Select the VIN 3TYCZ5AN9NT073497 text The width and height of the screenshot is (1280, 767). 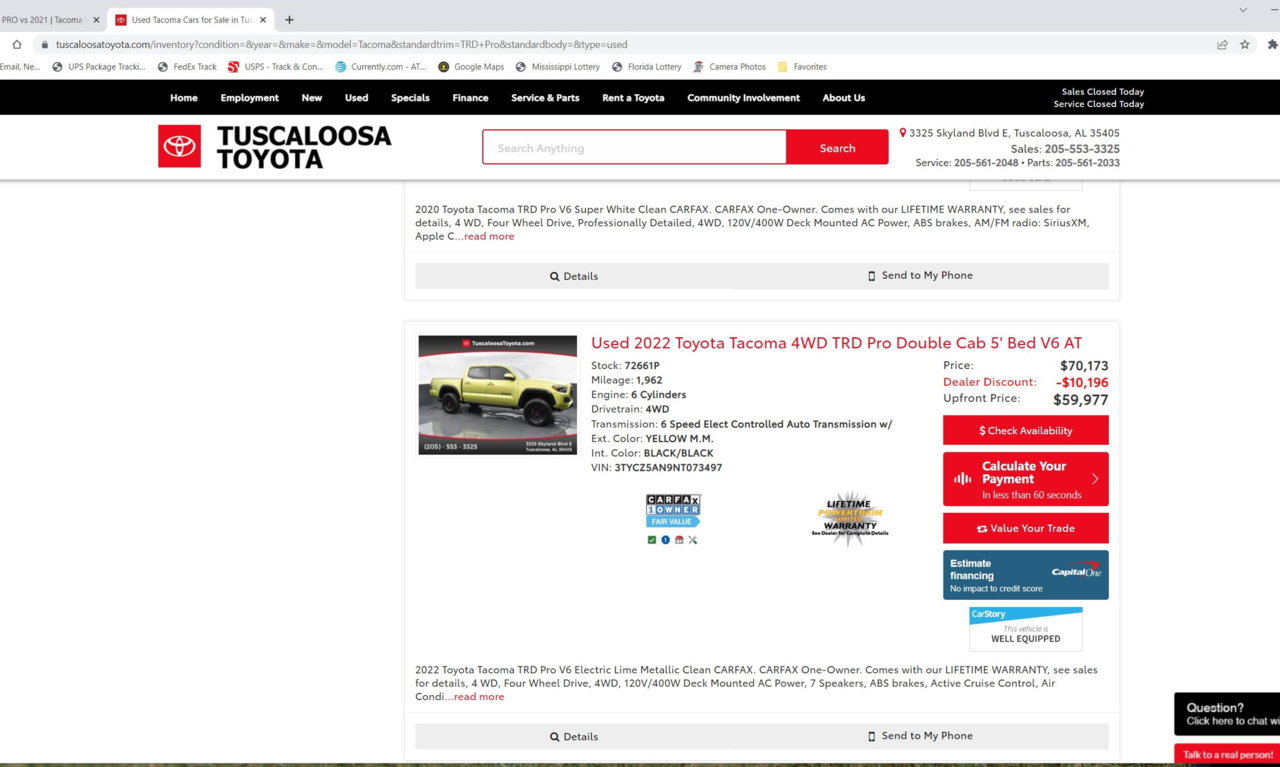668,468
